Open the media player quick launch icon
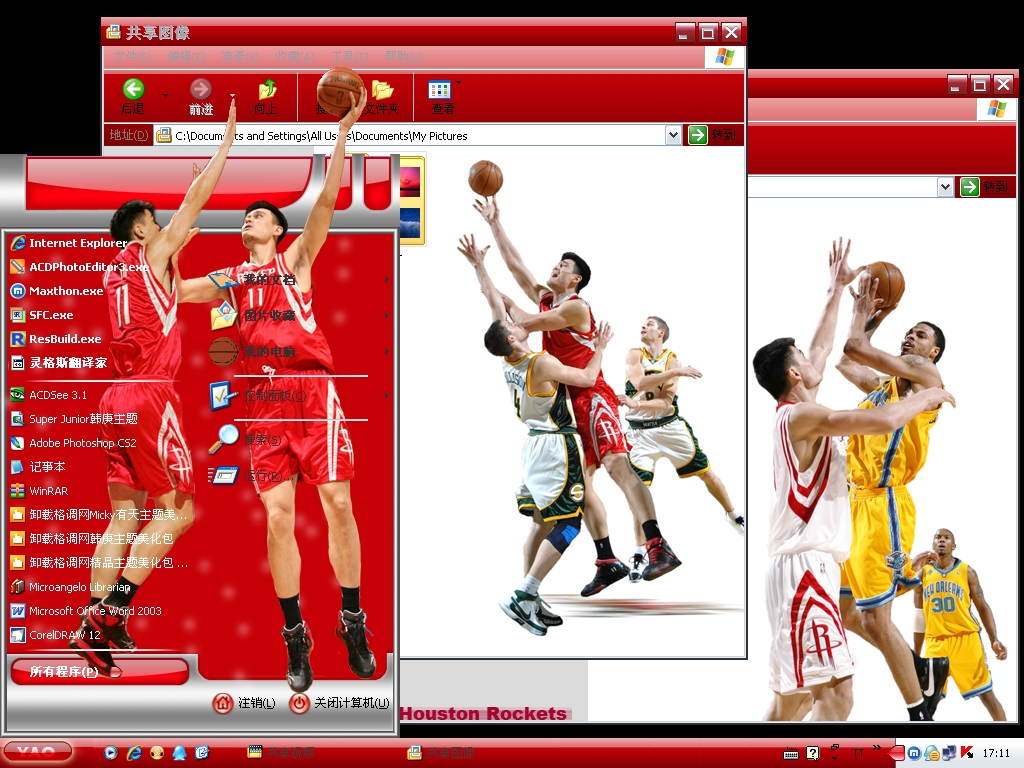Screen dimensions: 1024x768 click(x=111, y=753)
